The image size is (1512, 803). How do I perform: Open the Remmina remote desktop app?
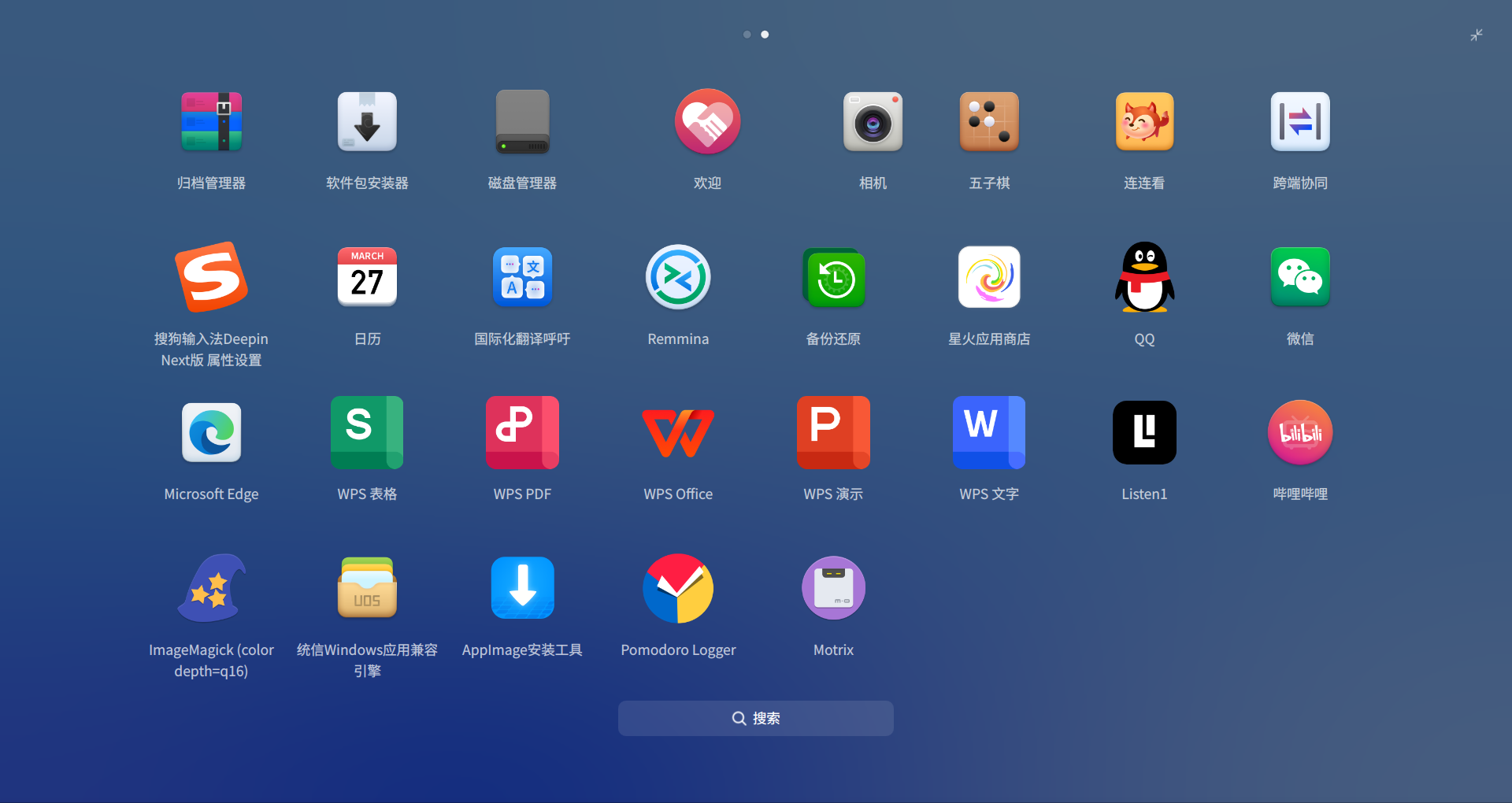(678, 277)
